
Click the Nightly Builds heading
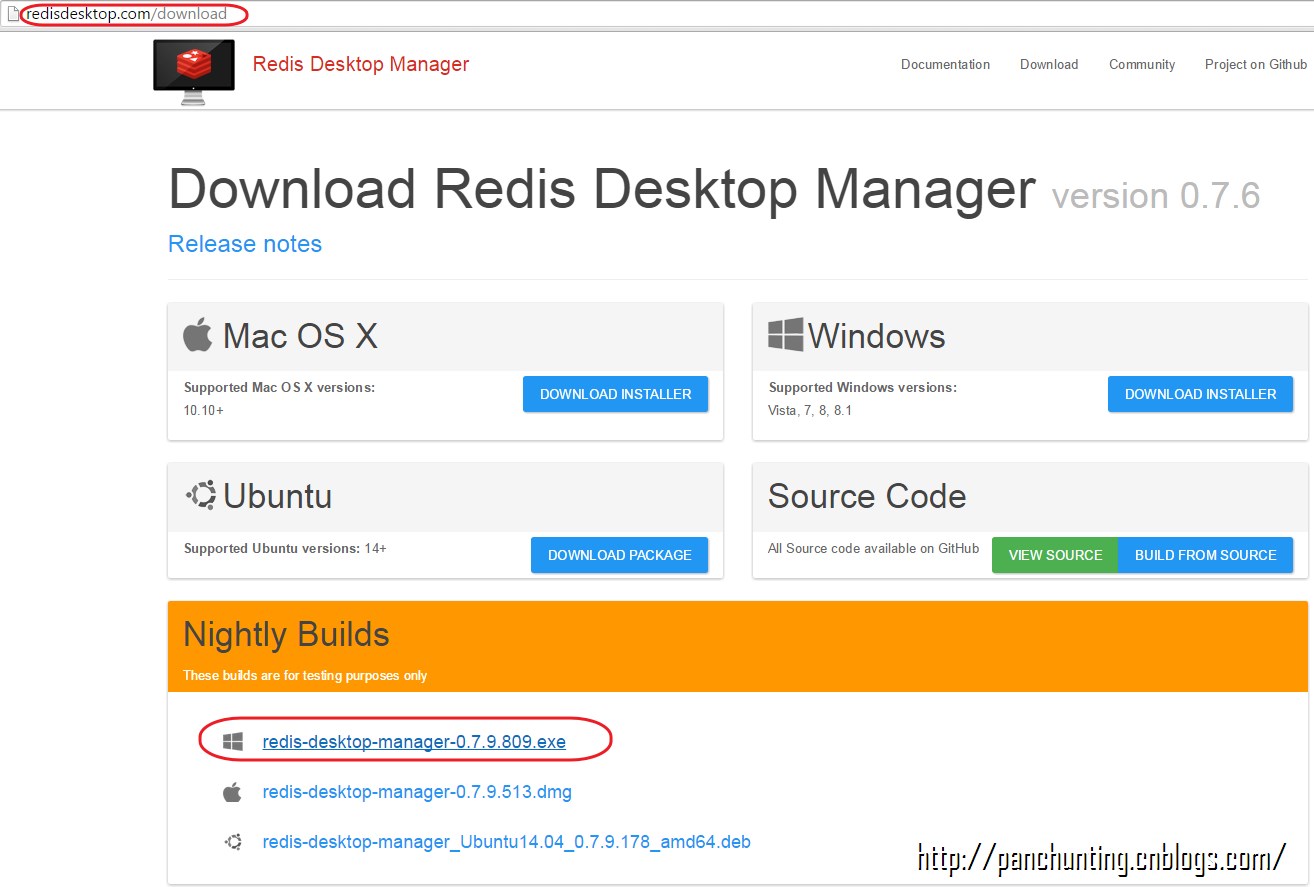click(x=286, y=634)
